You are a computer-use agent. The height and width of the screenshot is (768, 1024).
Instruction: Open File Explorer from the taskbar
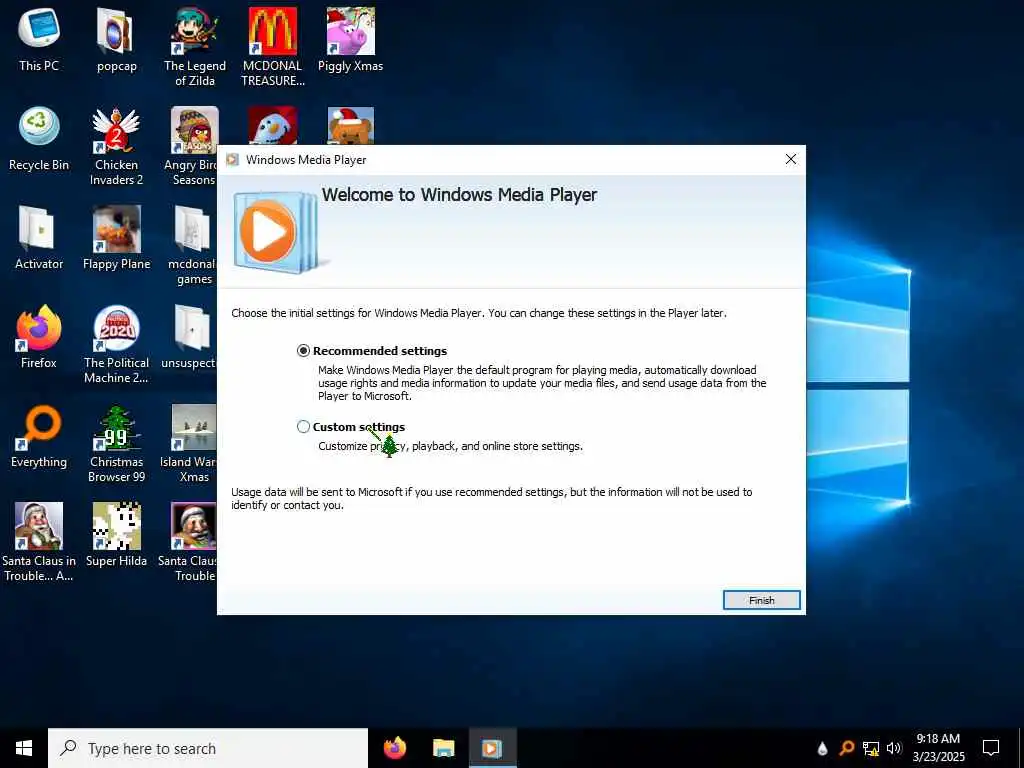[443, 748]
